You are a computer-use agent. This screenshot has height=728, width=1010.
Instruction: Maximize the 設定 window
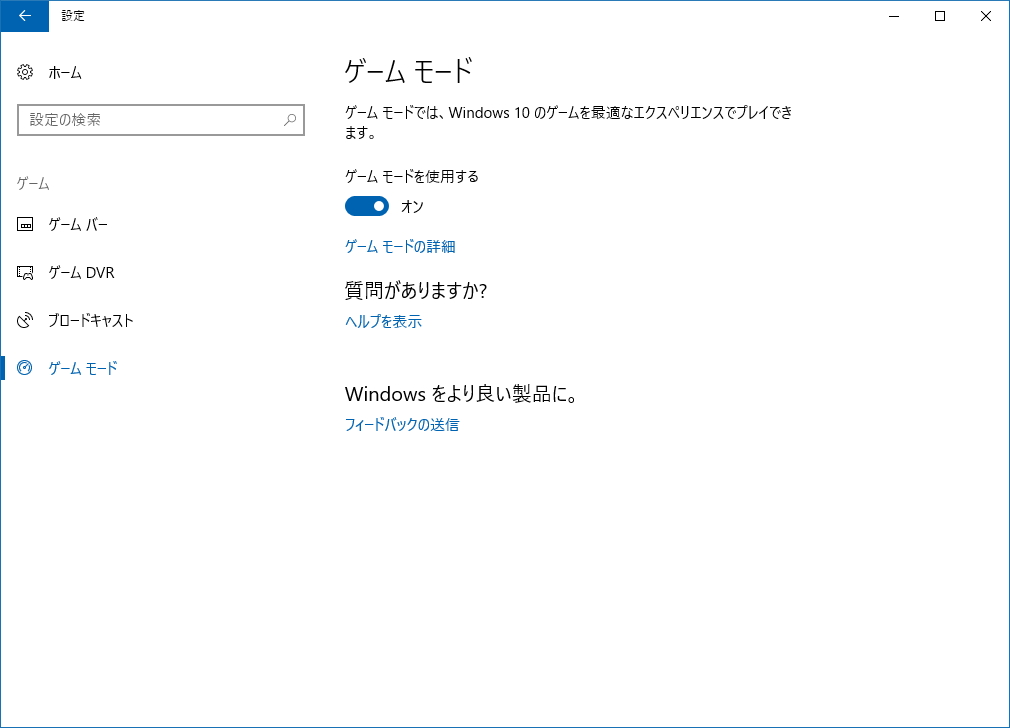(940, 16)
